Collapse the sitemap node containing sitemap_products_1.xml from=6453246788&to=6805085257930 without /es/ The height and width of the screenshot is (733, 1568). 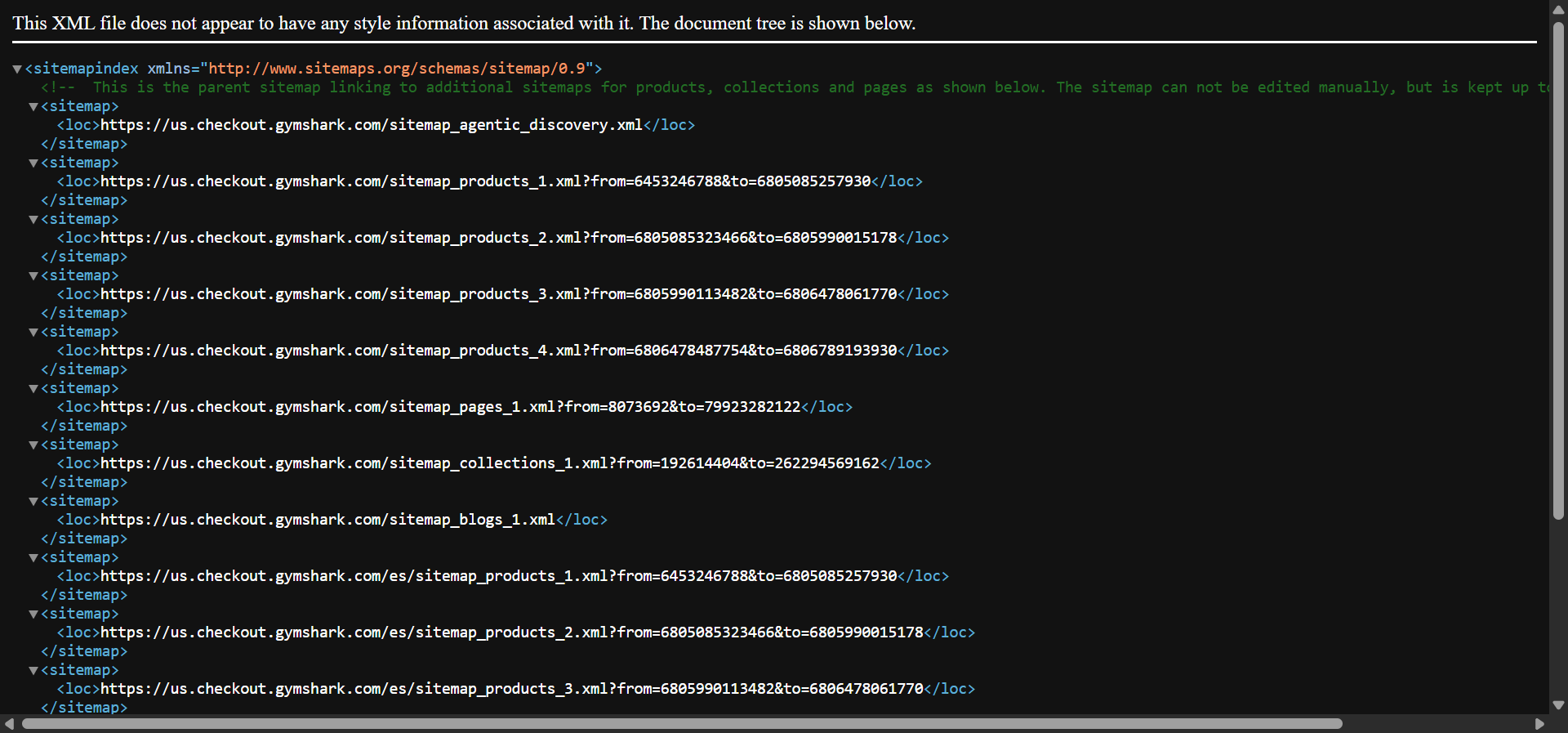point(33,163)
